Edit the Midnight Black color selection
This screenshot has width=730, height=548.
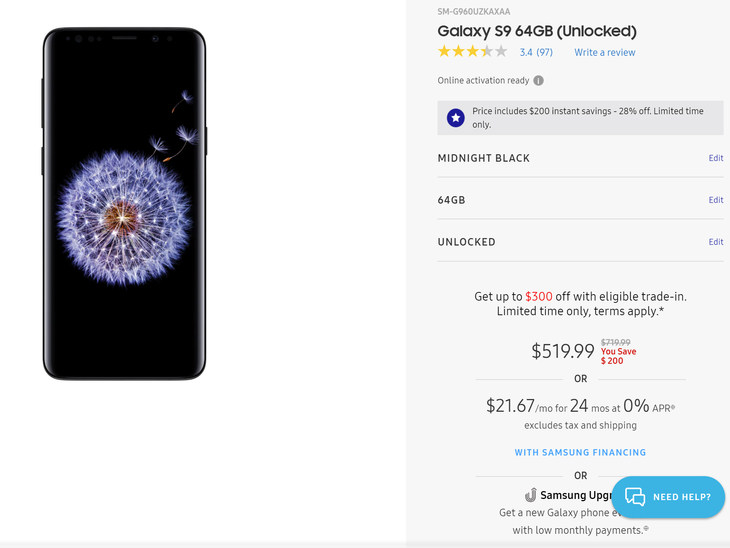716,158
